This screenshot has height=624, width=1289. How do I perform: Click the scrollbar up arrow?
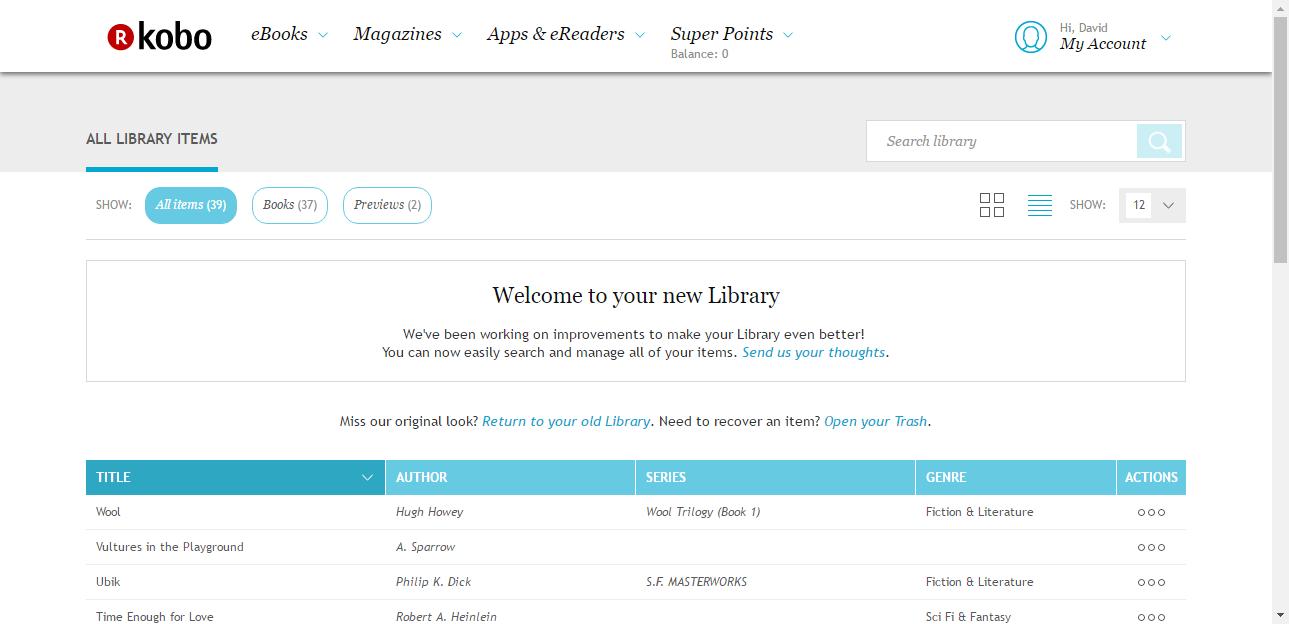(x=1280, y=8)
